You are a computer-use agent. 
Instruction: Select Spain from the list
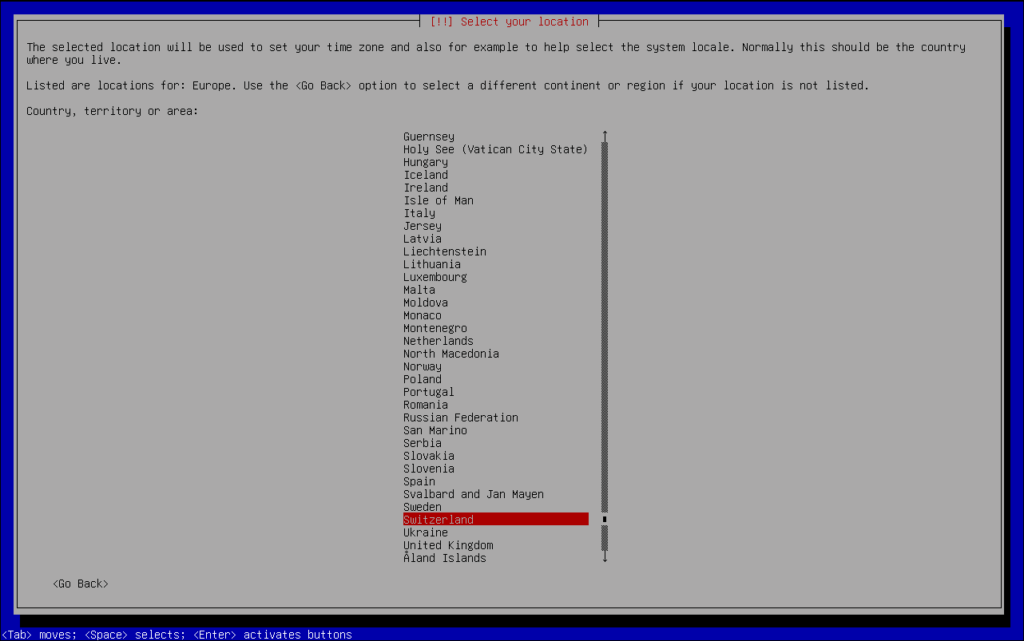coord(419,482)
